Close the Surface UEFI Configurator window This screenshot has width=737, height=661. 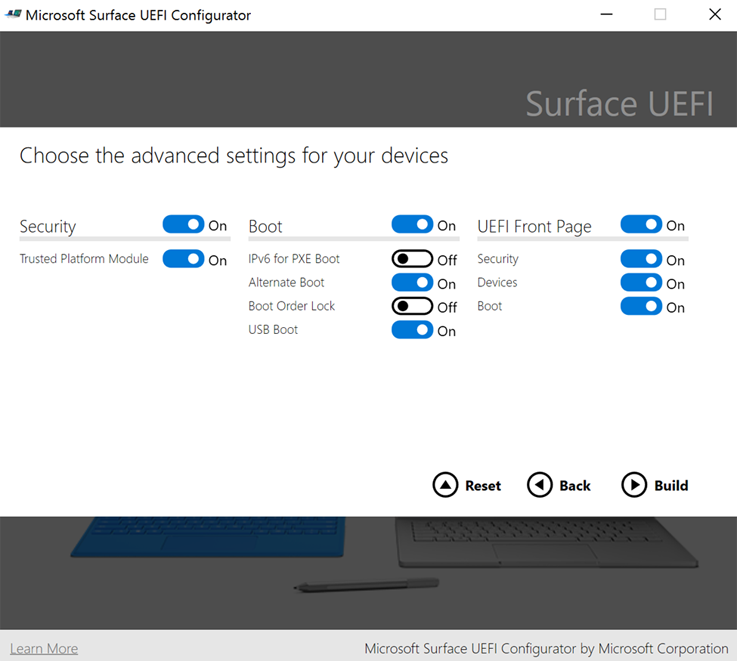pos(714,15)
